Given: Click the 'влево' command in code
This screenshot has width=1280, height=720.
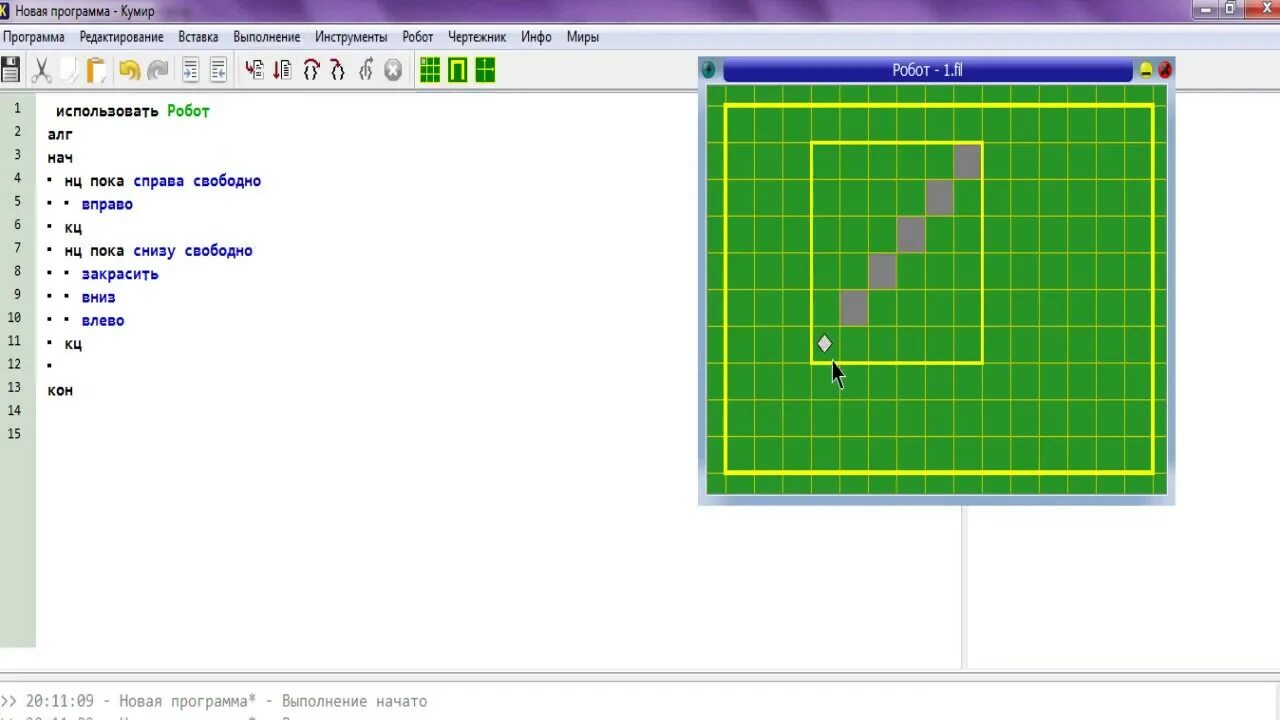Looking at the screenshot, I should point(103,320).
